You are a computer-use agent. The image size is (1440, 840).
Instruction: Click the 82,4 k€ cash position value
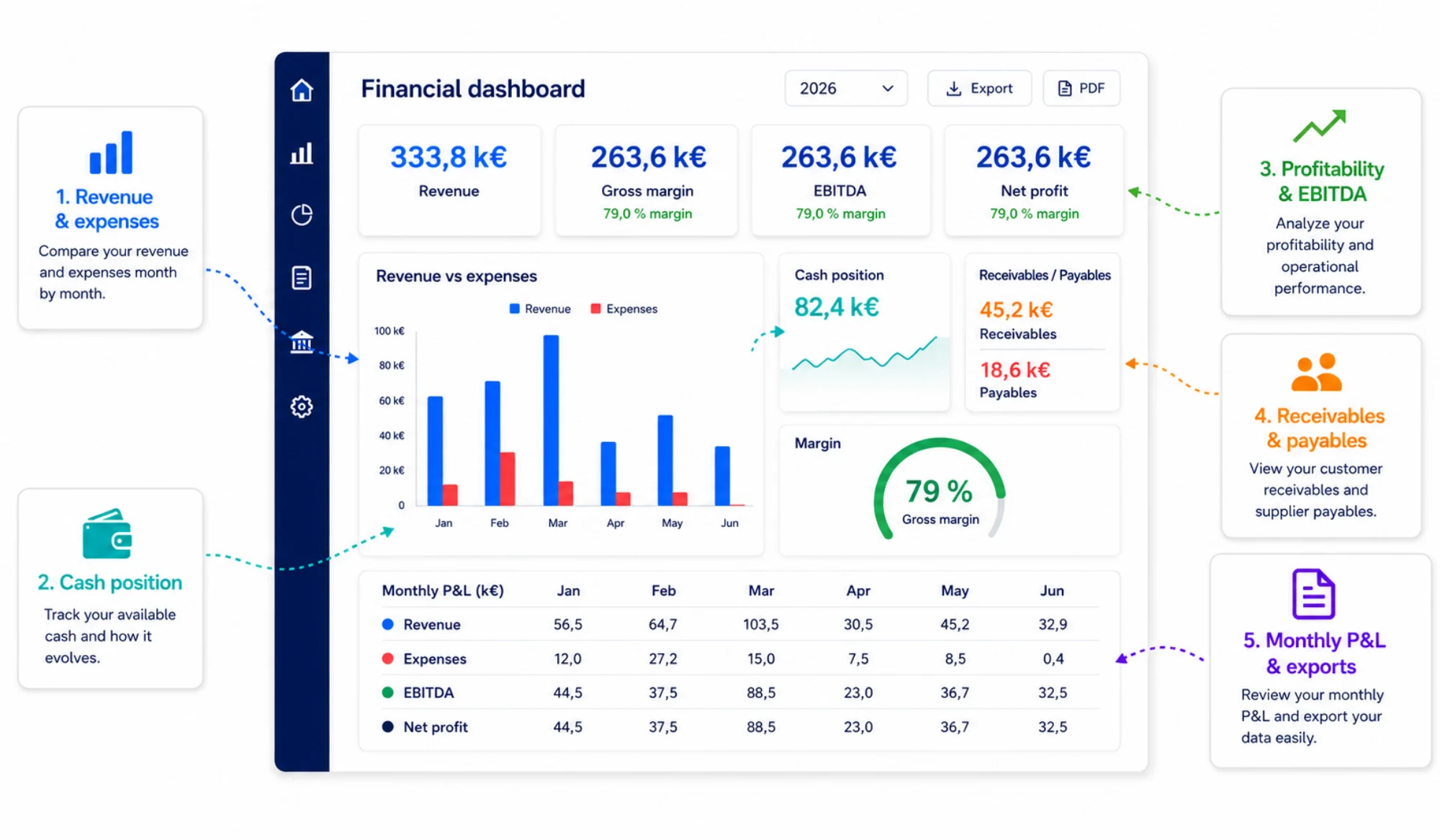(837, 307)
